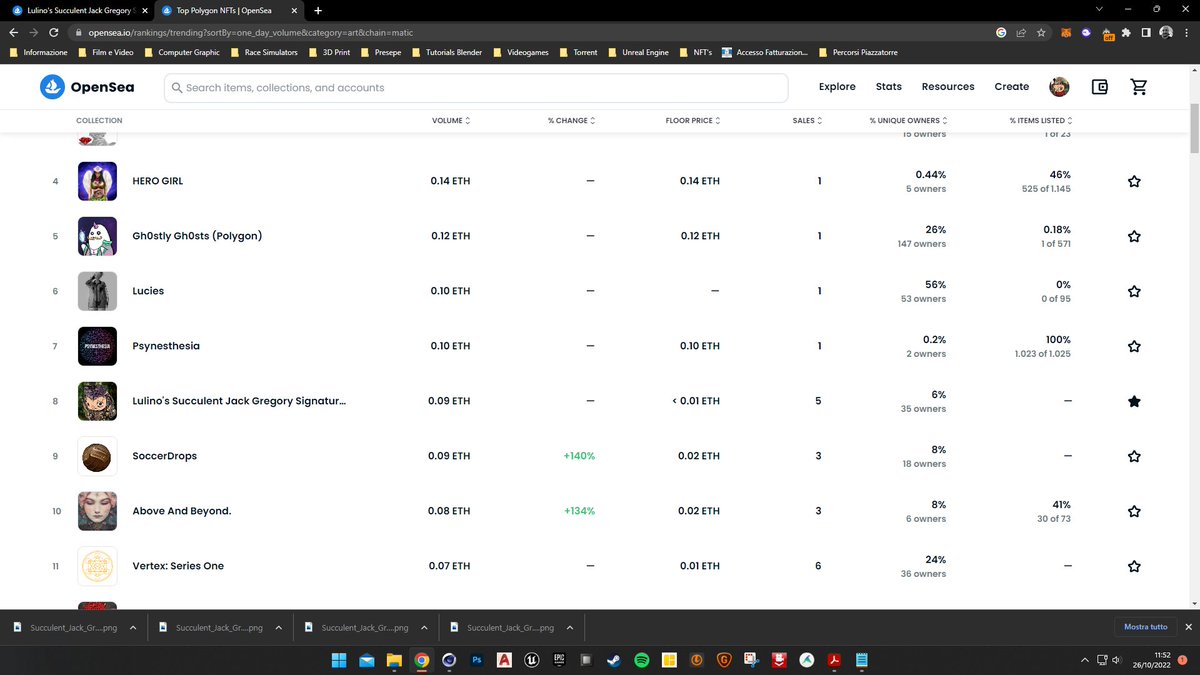Open Chrome tab search chevron

1100,9
